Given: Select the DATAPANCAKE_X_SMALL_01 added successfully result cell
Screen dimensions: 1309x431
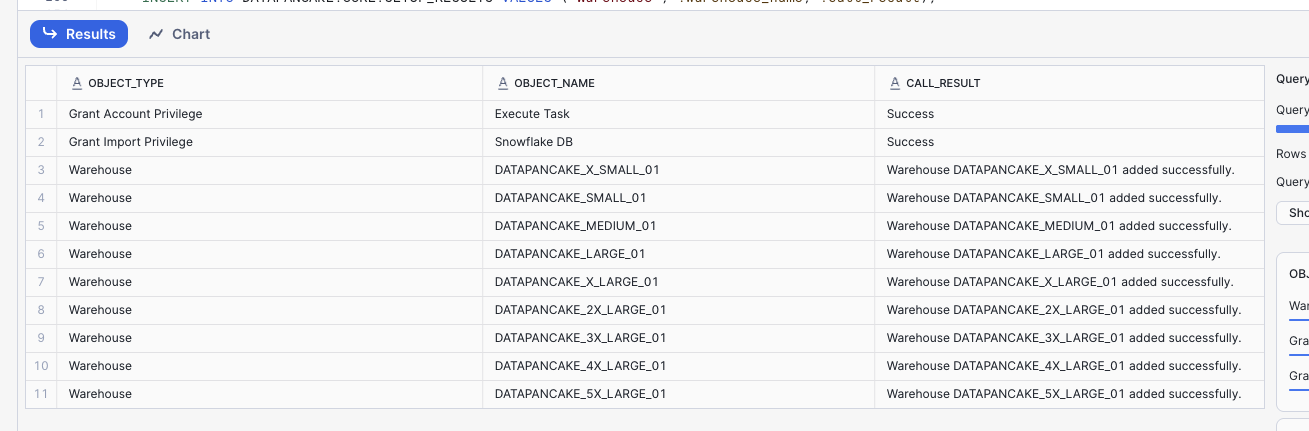Looking at the screenshot, I should pyautogui.click(x=1060, y=170).
